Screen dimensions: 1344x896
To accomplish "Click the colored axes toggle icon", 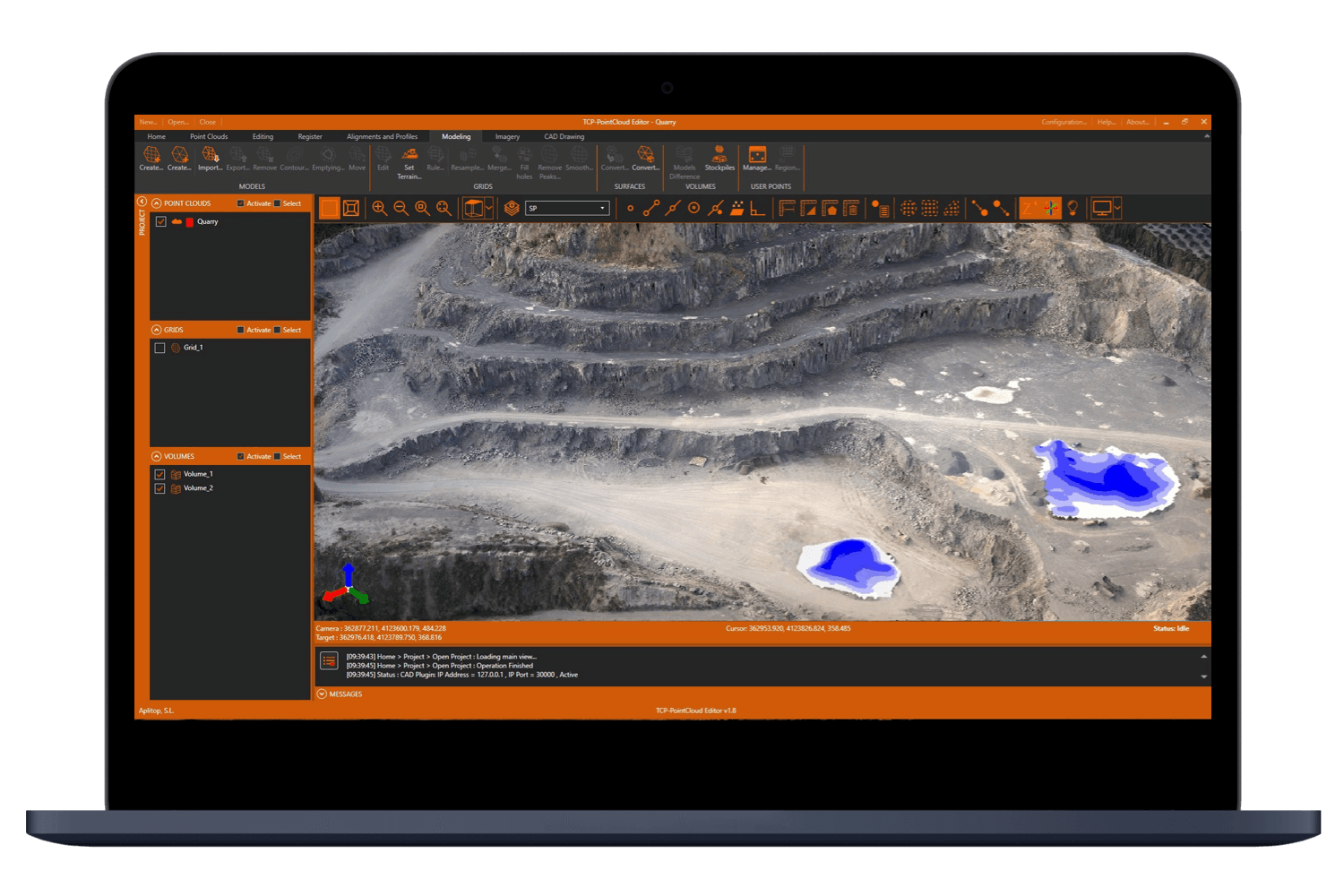I will pos(1051,208).
